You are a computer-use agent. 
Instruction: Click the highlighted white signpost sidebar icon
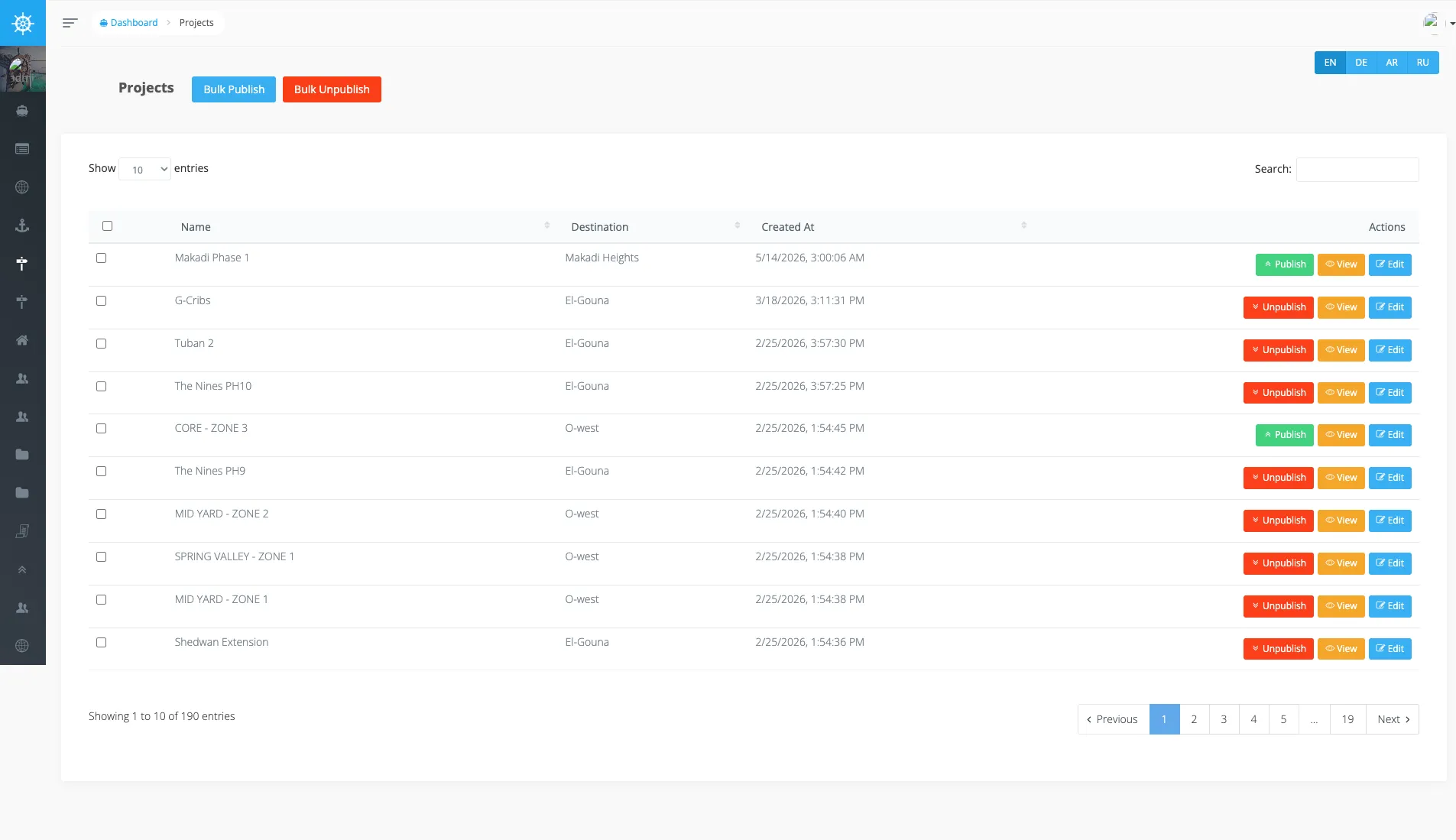[x=22, y=264]
